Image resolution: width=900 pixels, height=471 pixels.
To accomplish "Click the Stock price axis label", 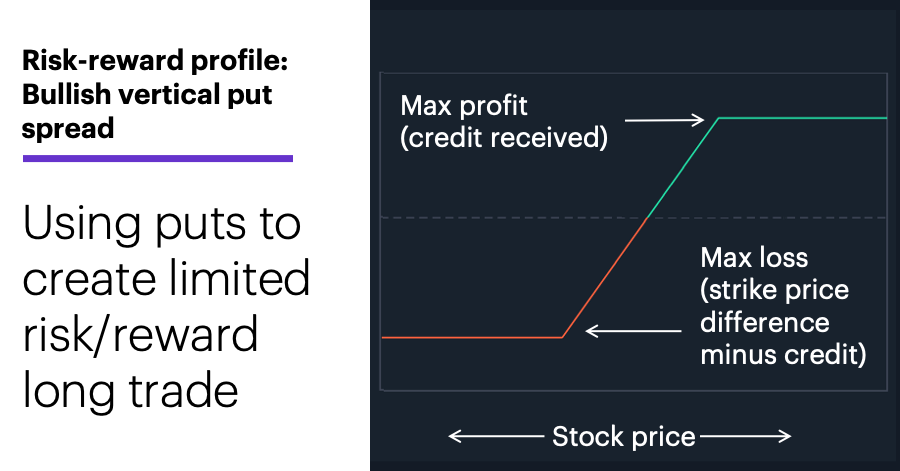I will (x=623, y=437).
